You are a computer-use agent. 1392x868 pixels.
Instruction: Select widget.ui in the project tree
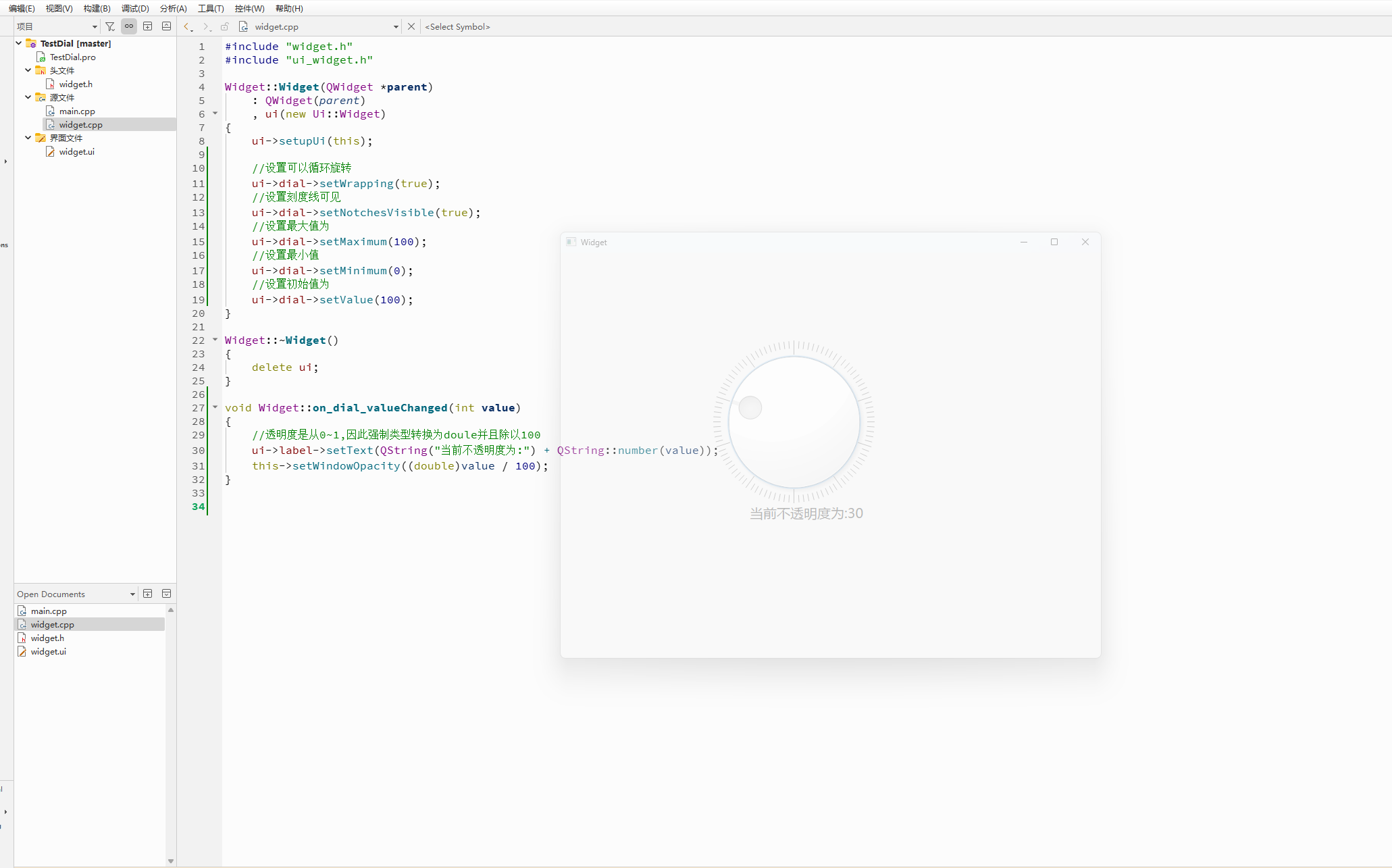[x=76, y=152]
